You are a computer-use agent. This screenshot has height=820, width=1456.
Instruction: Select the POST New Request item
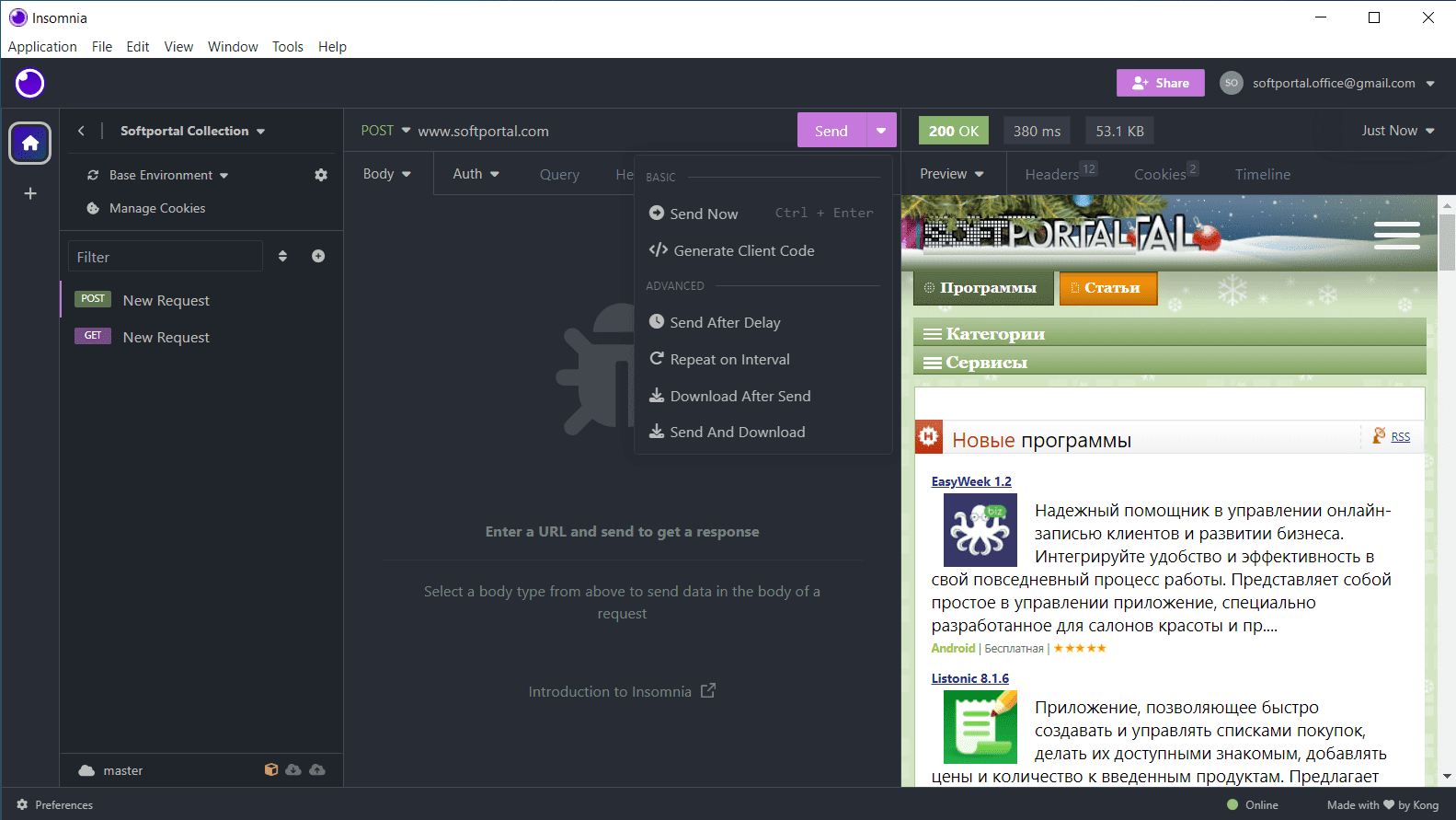point(201,300)
